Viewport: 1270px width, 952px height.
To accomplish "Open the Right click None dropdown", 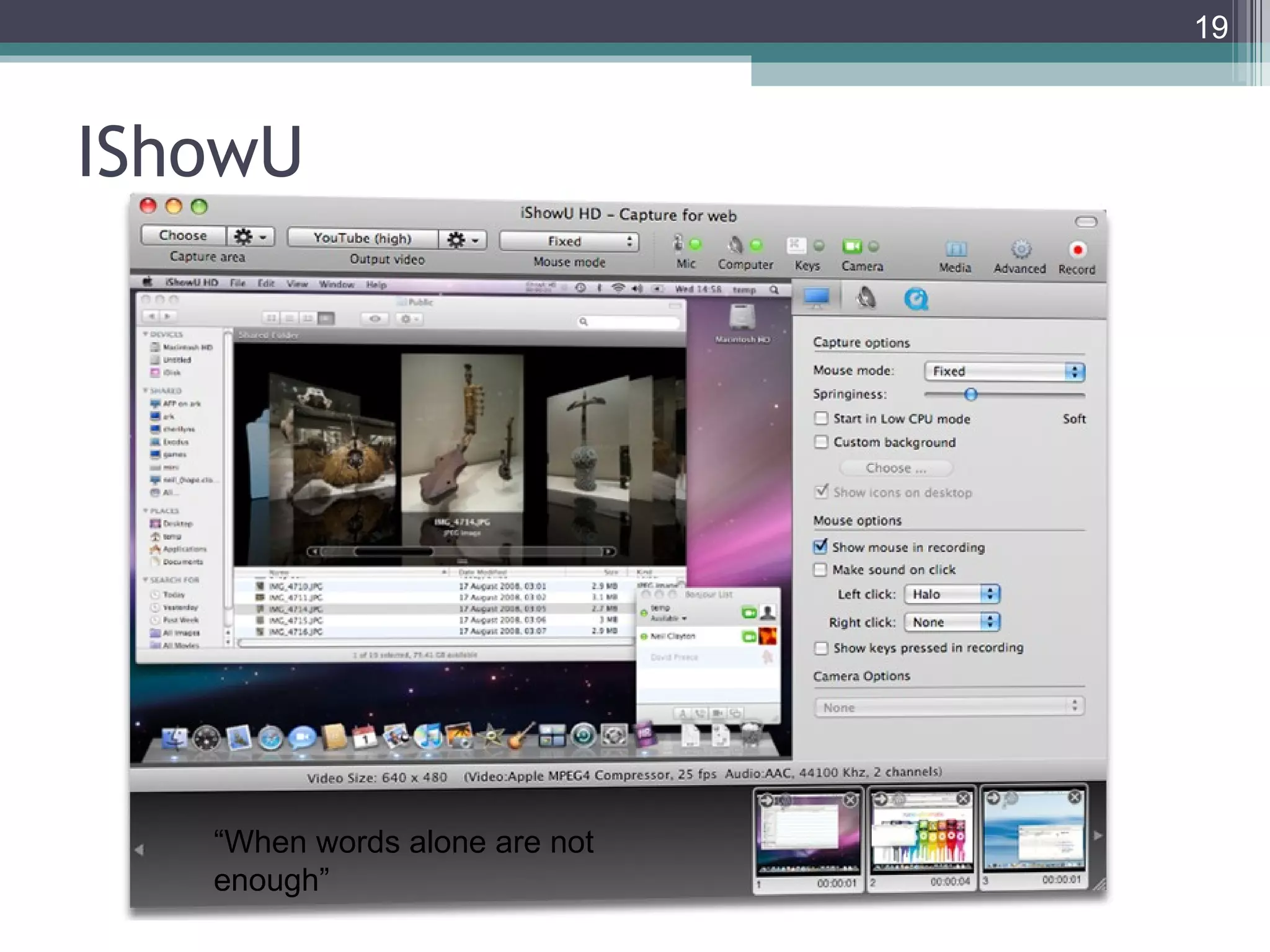I will point(952,622).
